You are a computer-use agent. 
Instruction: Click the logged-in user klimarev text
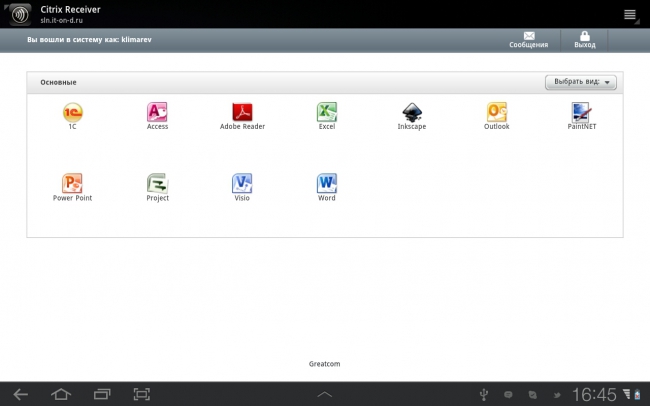136,39
